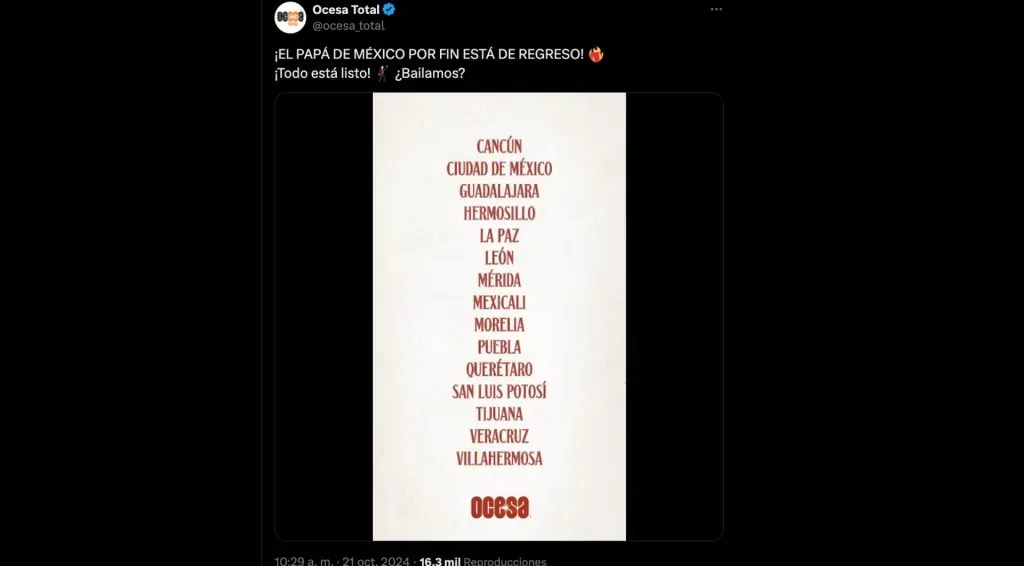Click TIJUANA in the poster list

tap(499, 414)
